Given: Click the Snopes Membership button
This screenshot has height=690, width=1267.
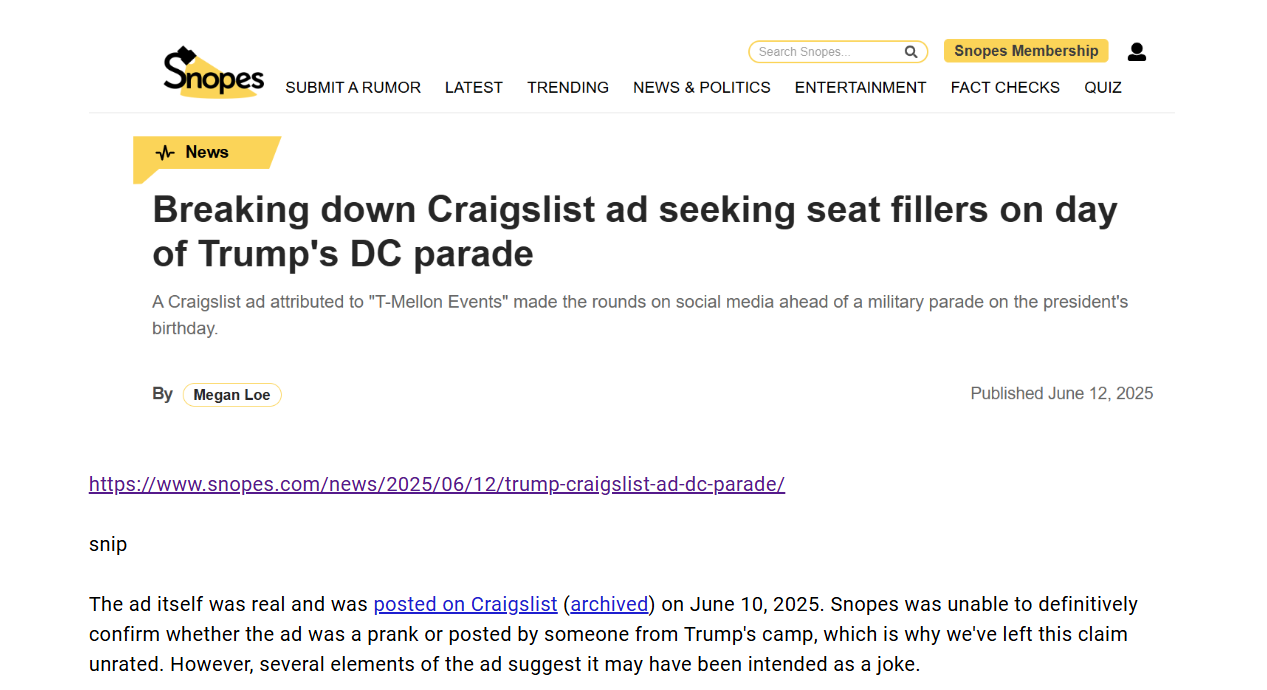Looking at the screenshot, I should (1025, 51).
